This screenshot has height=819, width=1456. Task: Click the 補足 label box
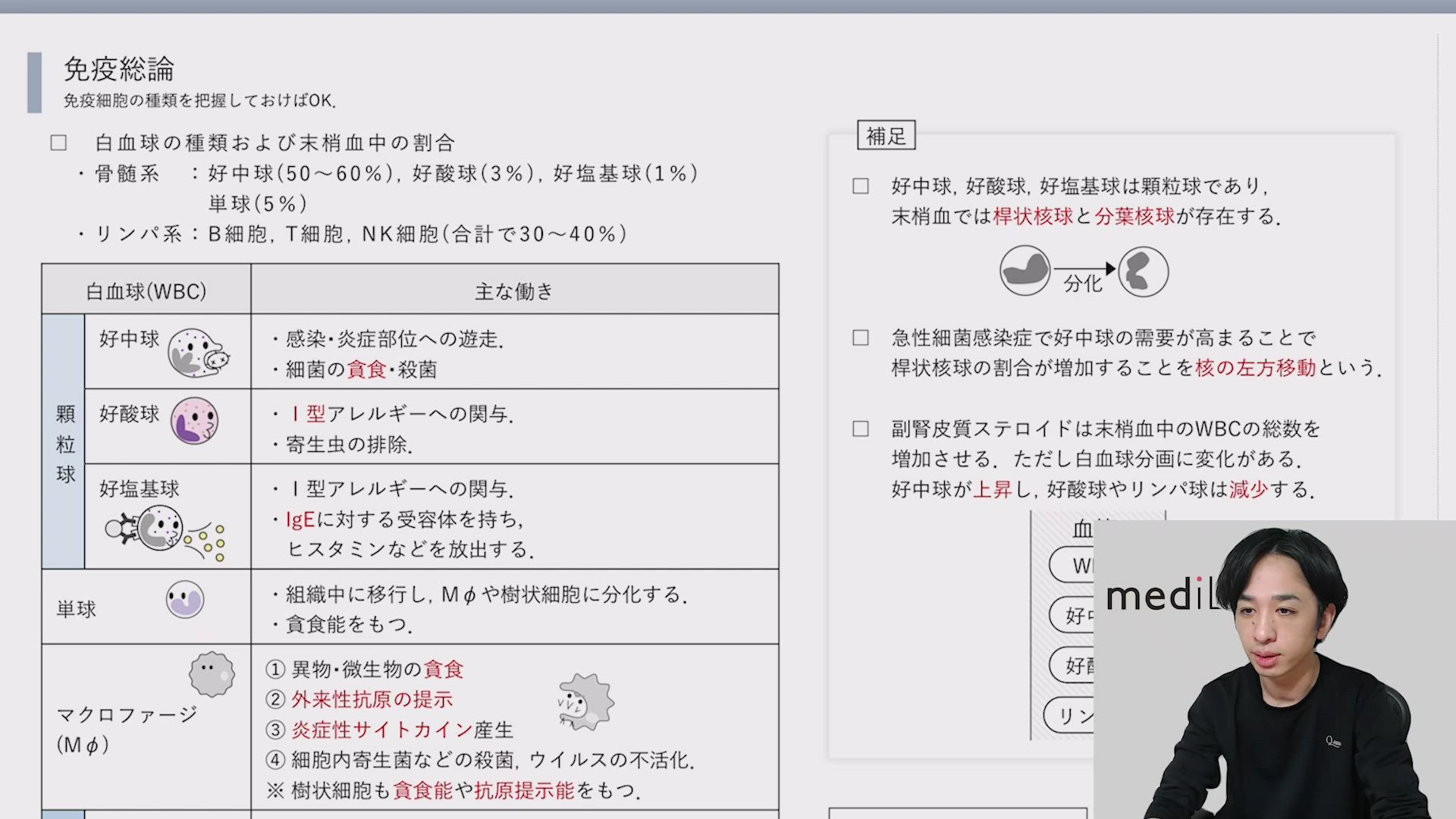pyautogui.click(x=886, y=136)
